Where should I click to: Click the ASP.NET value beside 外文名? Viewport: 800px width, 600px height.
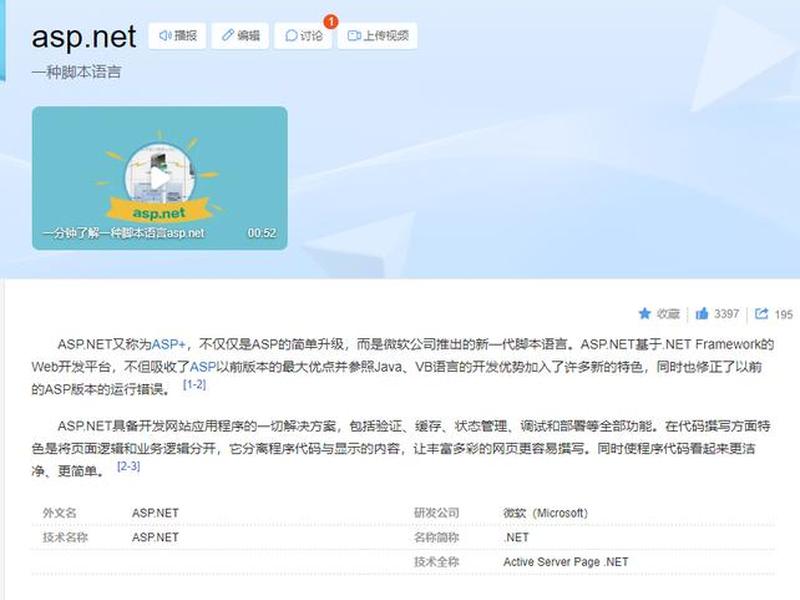pyautogui.click(x=155, y=513)
